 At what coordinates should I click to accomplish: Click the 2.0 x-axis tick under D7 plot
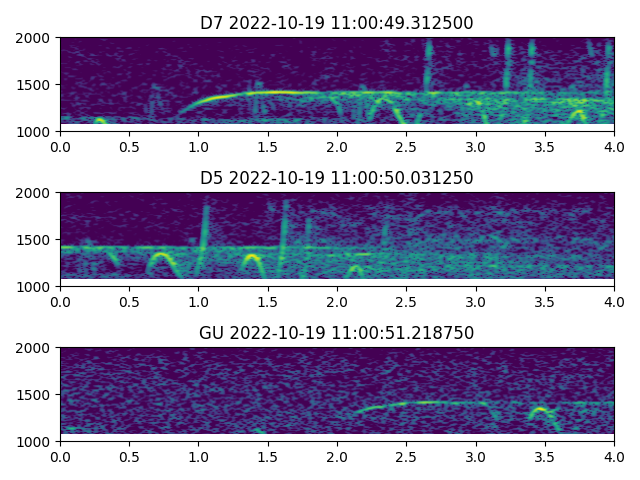337,146
